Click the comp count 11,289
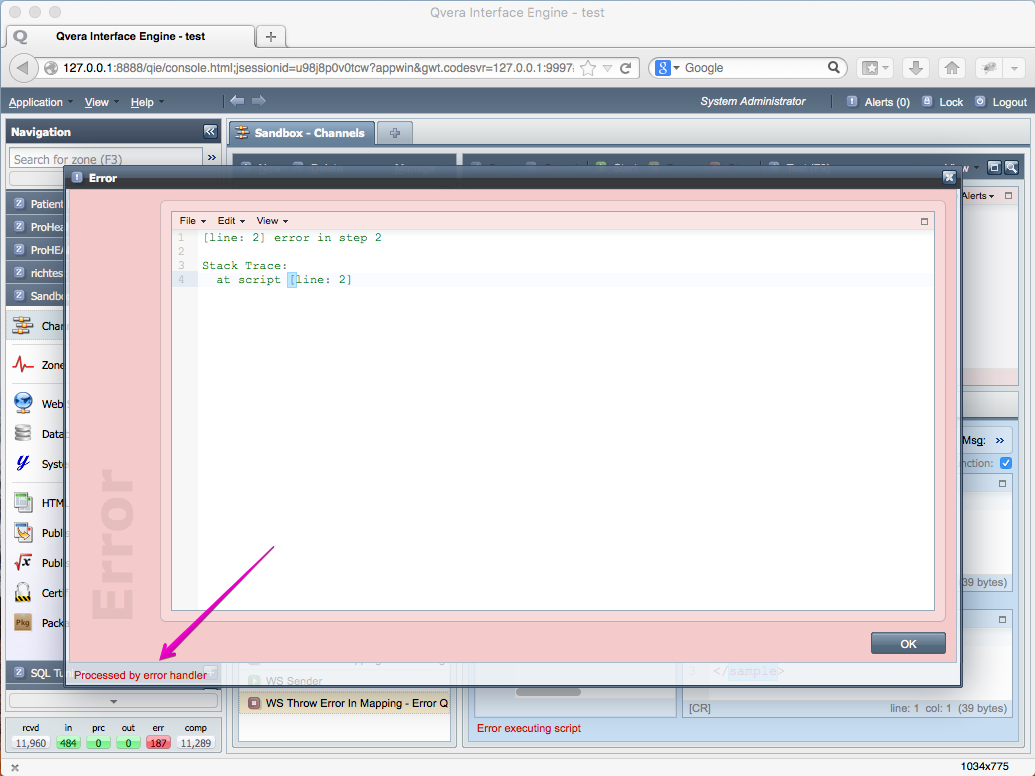1035x776 pixels. pos(195,743)
